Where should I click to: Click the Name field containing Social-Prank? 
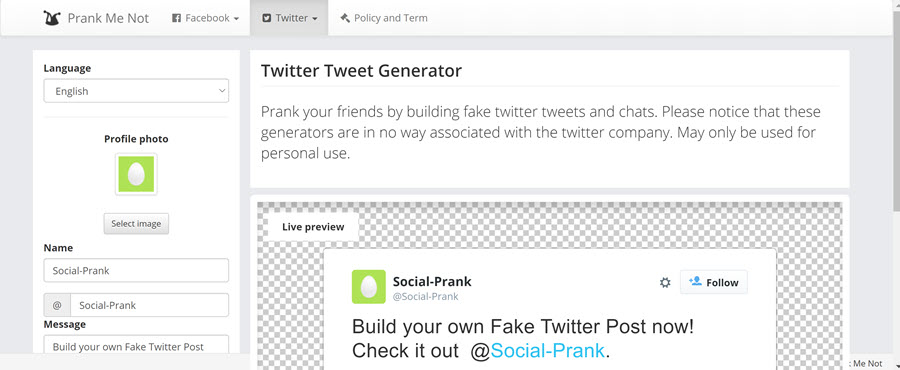(x=136, y=270)
